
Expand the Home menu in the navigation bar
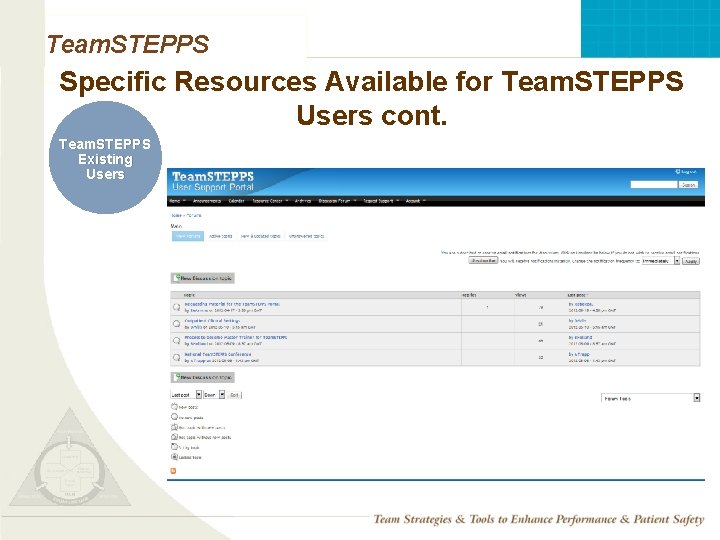click(x=177, y=201)
